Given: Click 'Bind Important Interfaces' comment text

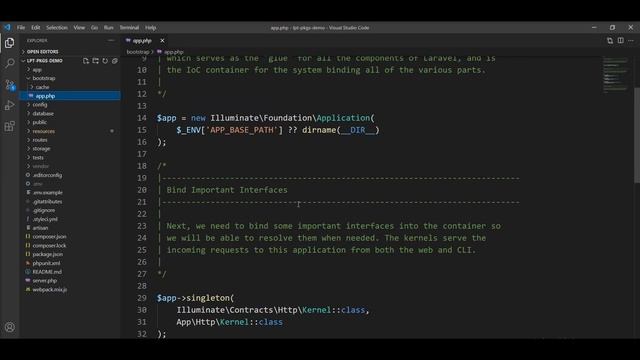Looking at the screenshot, I should pos(227,190).
